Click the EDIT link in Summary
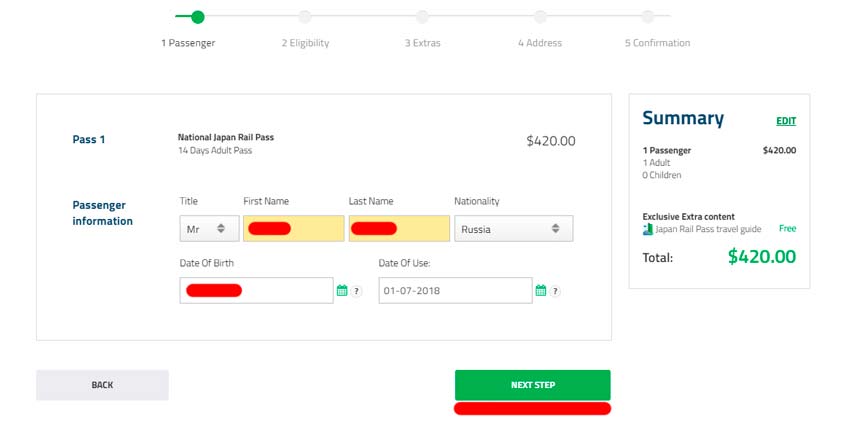The image size is (850, 422). point(786,121)
